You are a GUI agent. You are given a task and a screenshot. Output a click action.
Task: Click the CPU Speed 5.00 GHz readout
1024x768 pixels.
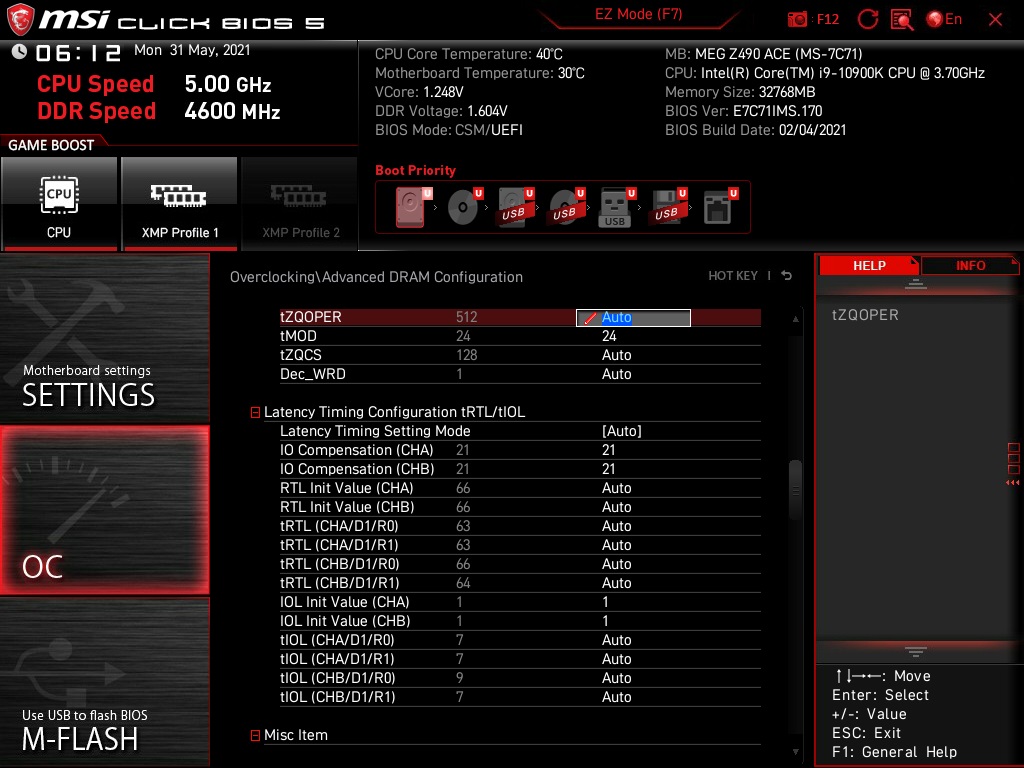coord(154,84)
